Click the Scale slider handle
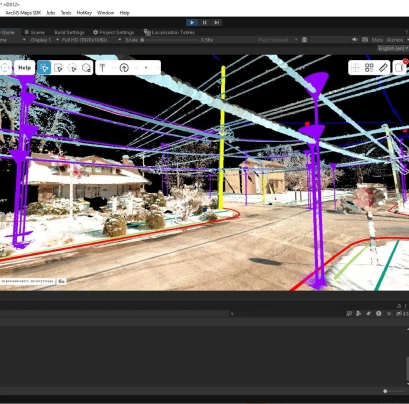Screen dimensions: 409x404 (142, 40)
